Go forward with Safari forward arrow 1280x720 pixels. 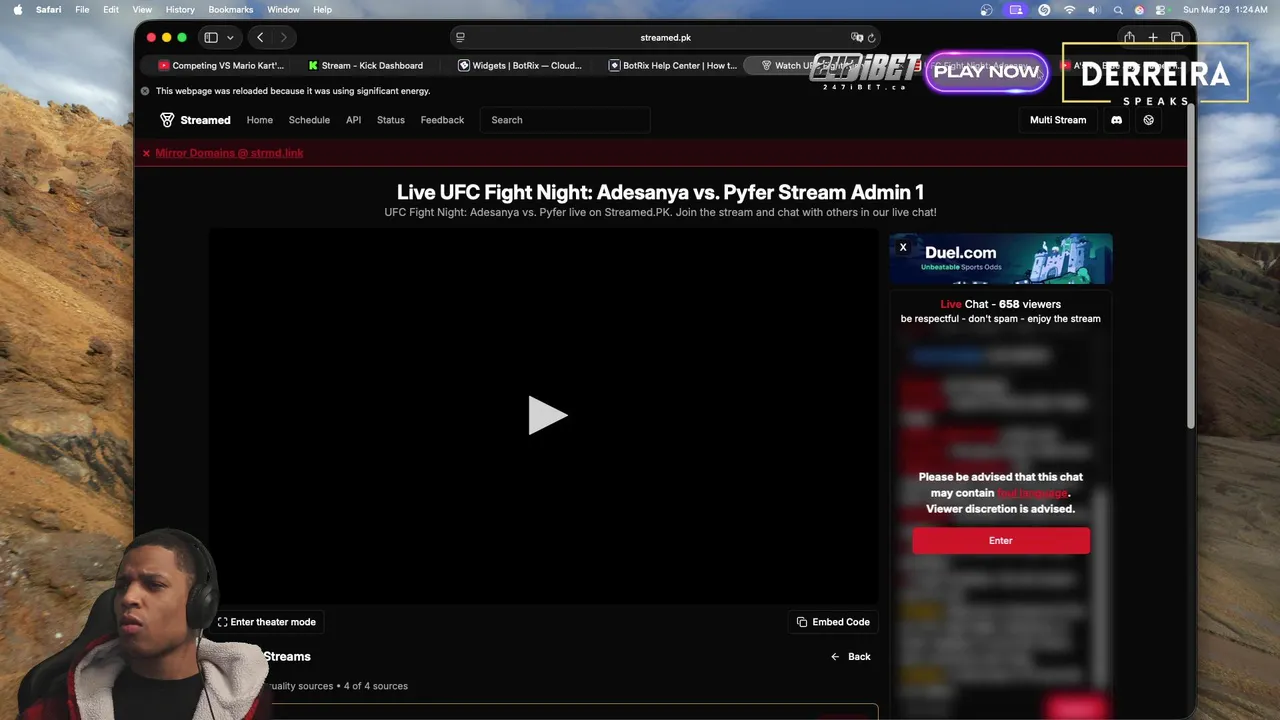coord(283,38)
